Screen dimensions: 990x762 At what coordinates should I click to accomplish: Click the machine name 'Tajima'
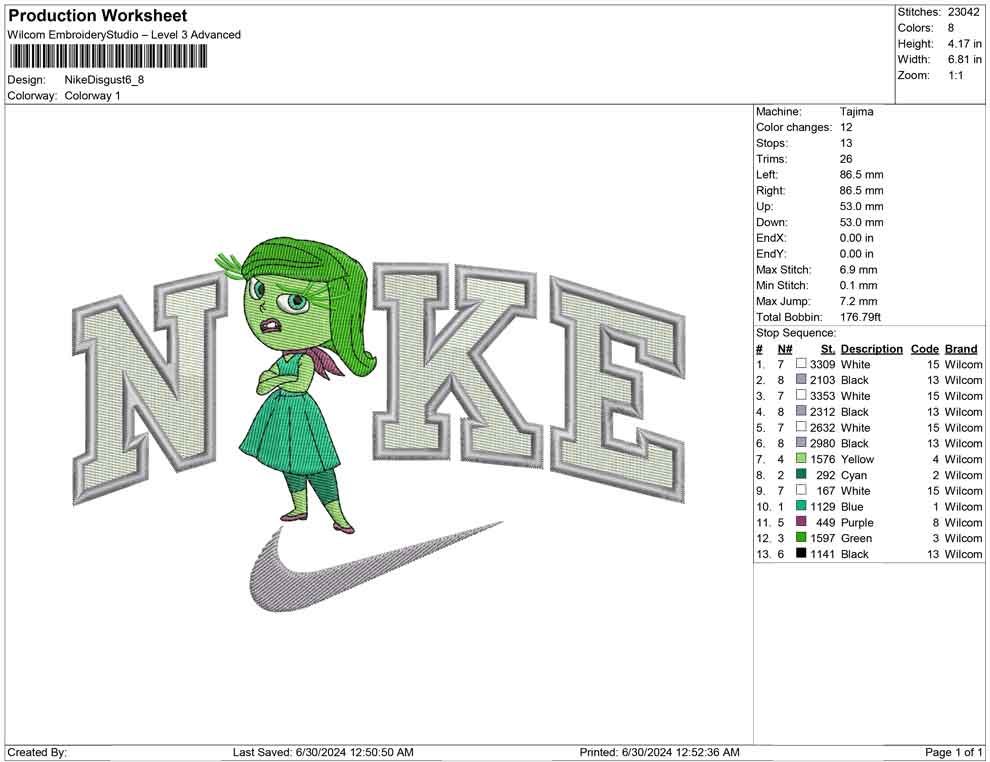pos(857,111)
